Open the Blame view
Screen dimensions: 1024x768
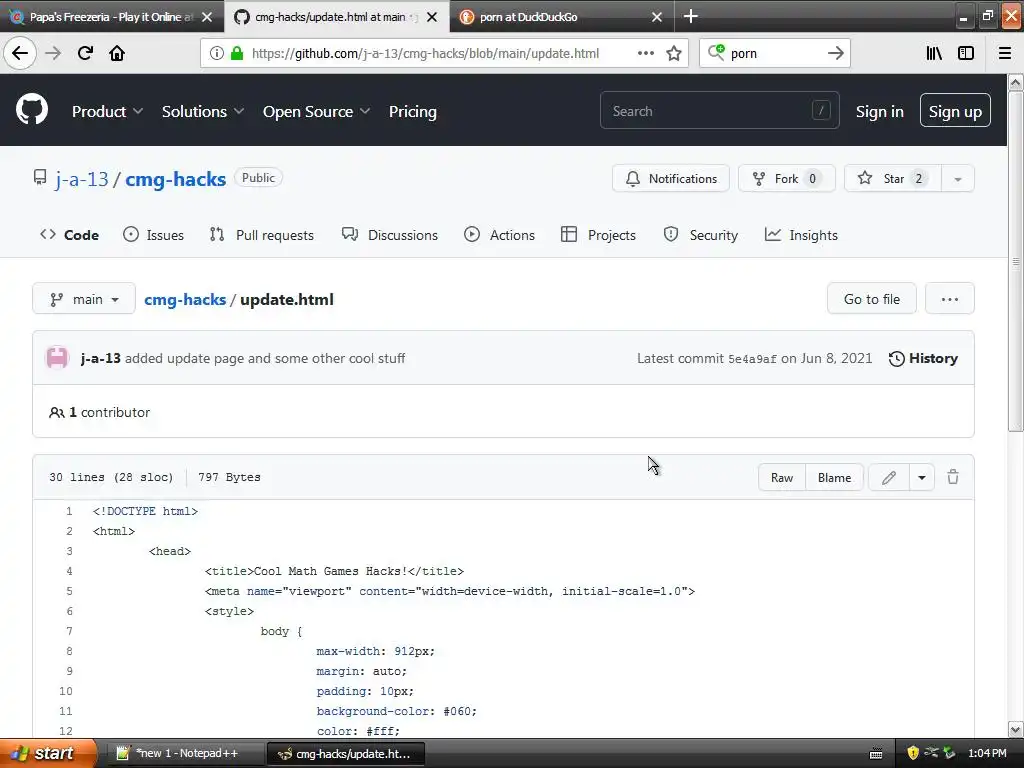[834, 477]
